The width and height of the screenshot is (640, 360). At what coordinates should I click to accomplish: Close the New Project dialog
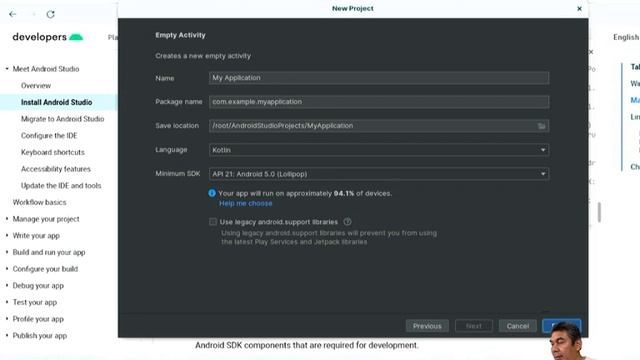pos(579,9)
